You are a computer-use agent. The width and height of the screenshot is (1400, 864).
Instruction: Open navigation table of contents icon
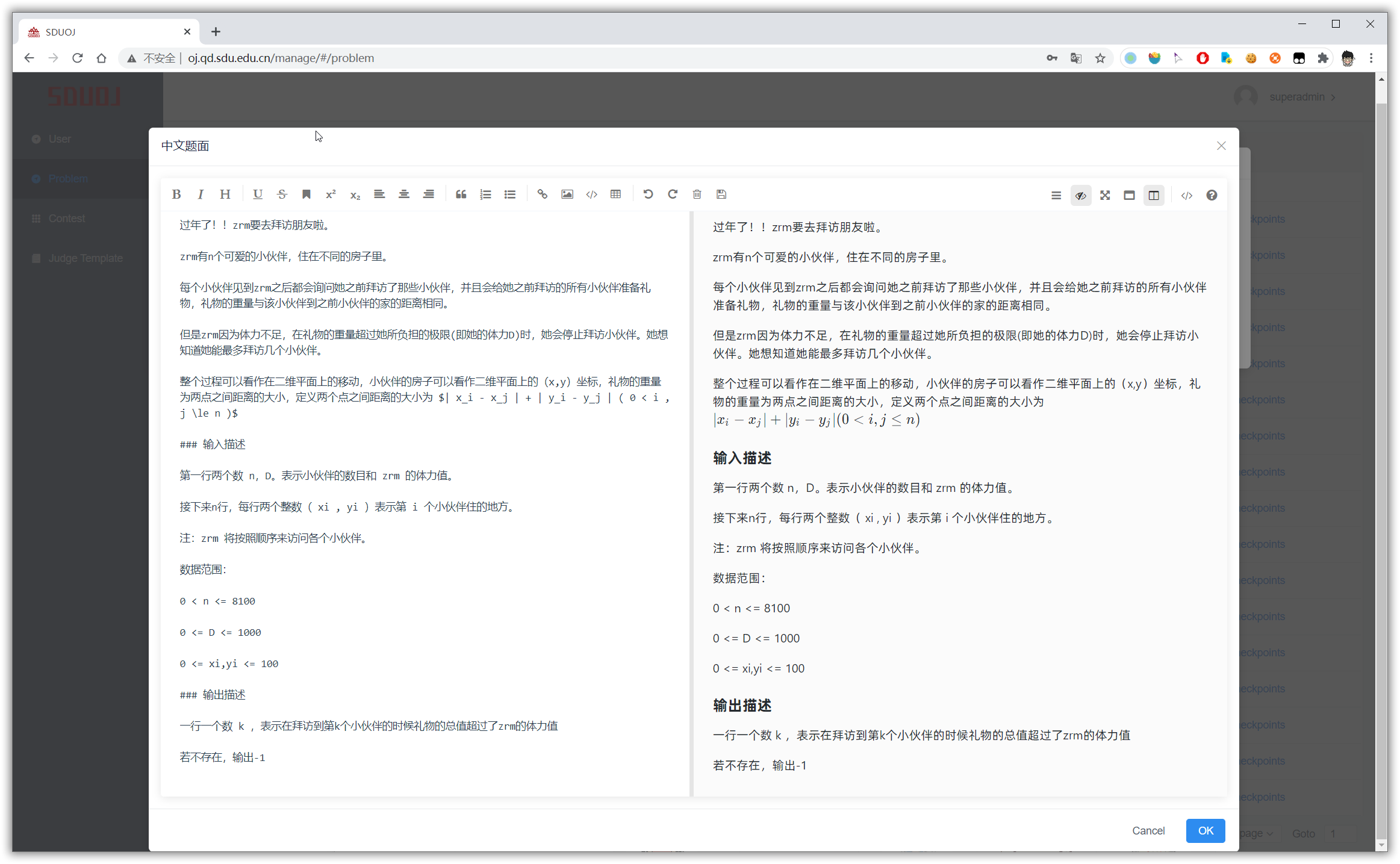point(1056,196)
